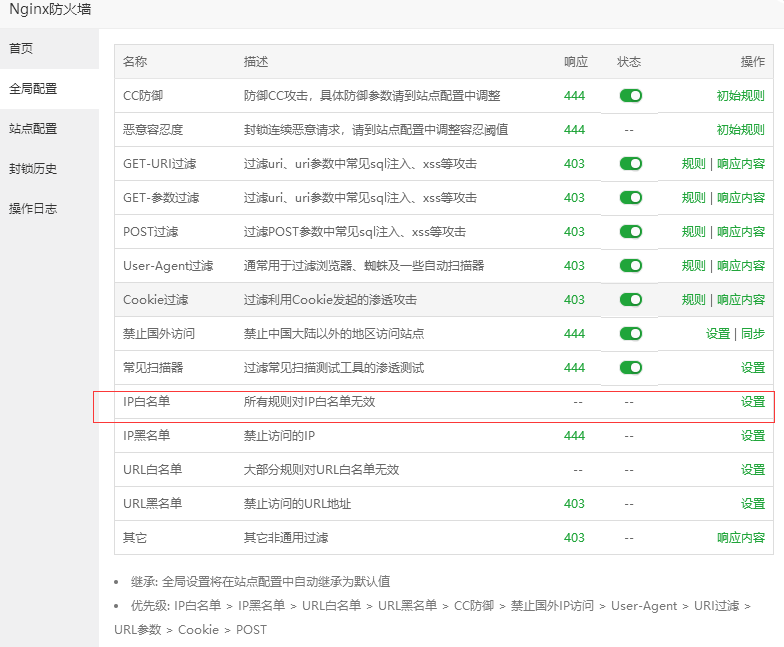Open 设置 for URL黑名单
The image size is (784, 647).
[x=753, y=504]
